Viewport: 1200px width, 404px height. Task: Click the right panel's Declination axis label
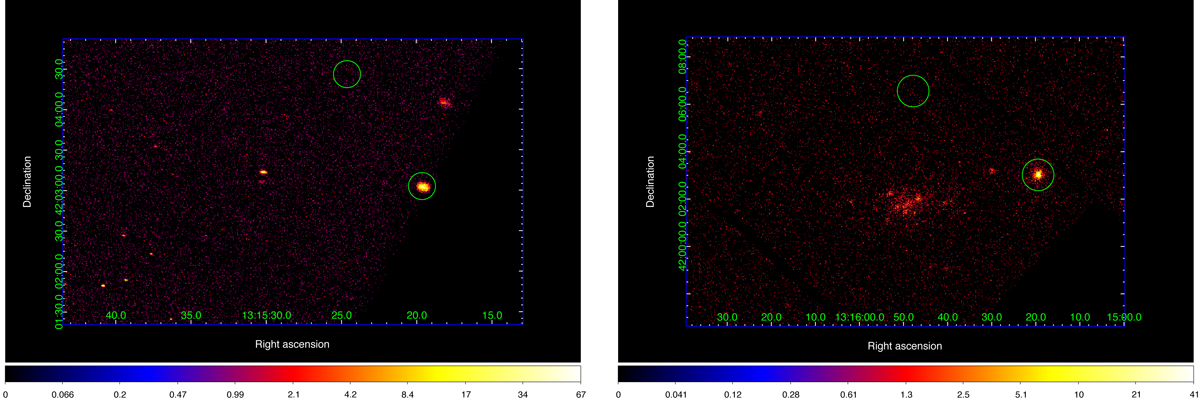click(651, 181)
